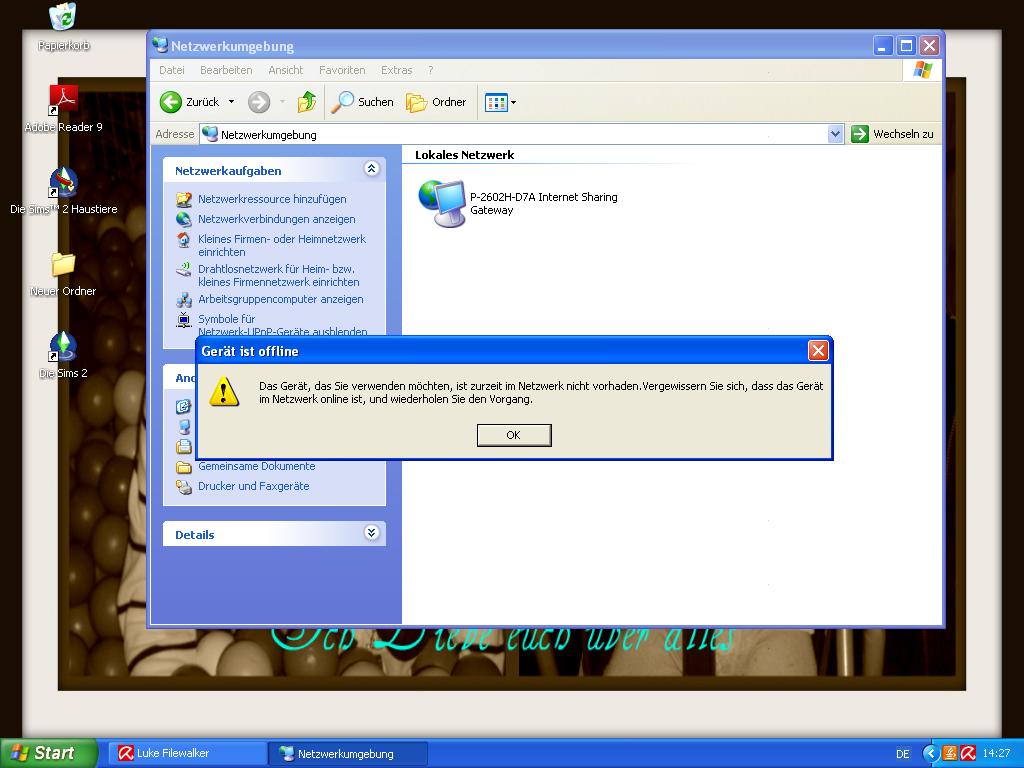Click the clock showing 14:27
The width and height of the screenshot is (1024, 768).
click(997, 754)
